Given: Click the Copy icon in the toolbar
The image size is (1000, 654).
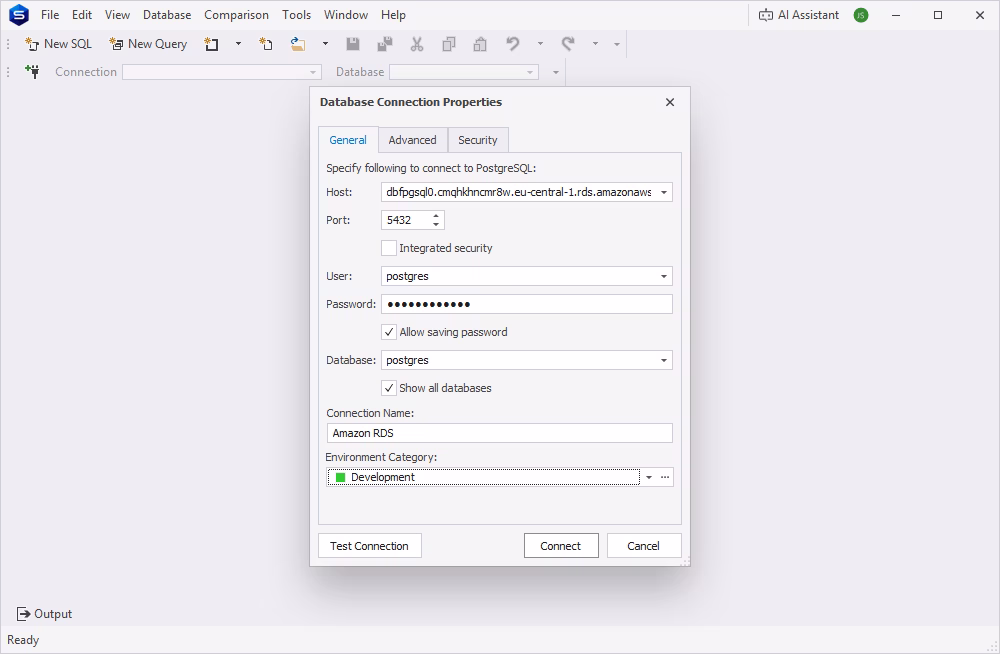Looking at the screenshot, I should [x=449, y=44].
